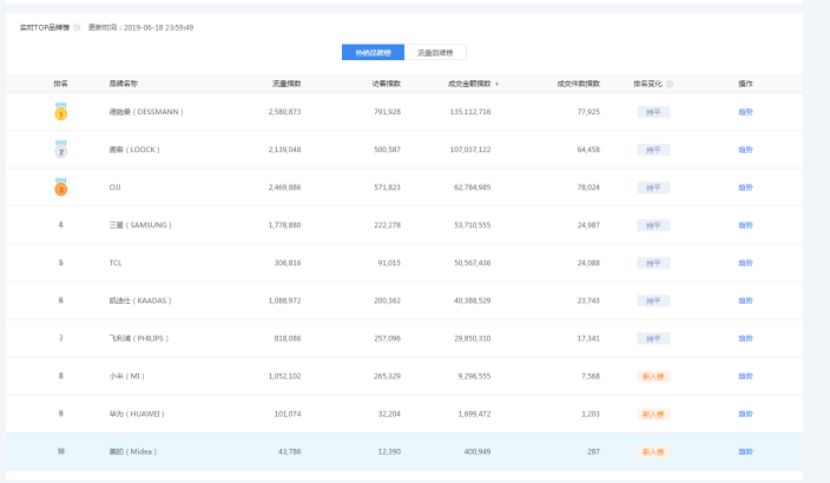Click the new-entry badge in the HUAWEI row
Image resolution: width=830 pixels, height=483 pixels.
[x=653, y=414]
